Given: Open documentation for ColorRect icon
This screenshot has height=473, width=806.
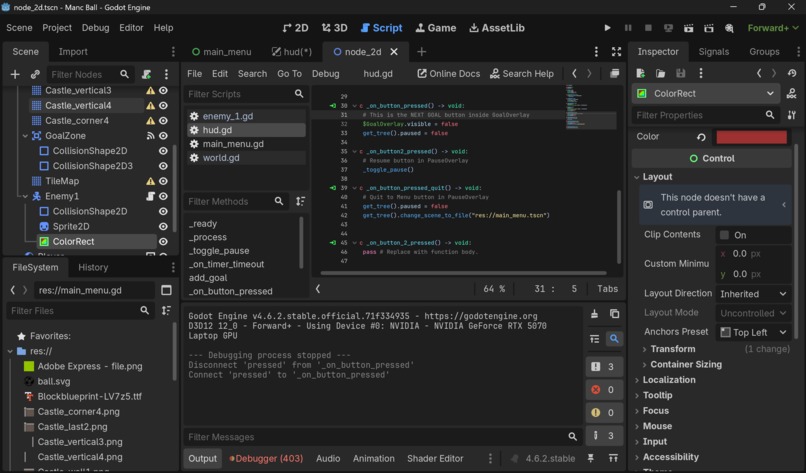Looking at the screenshot, I should [x=792, y=94].
